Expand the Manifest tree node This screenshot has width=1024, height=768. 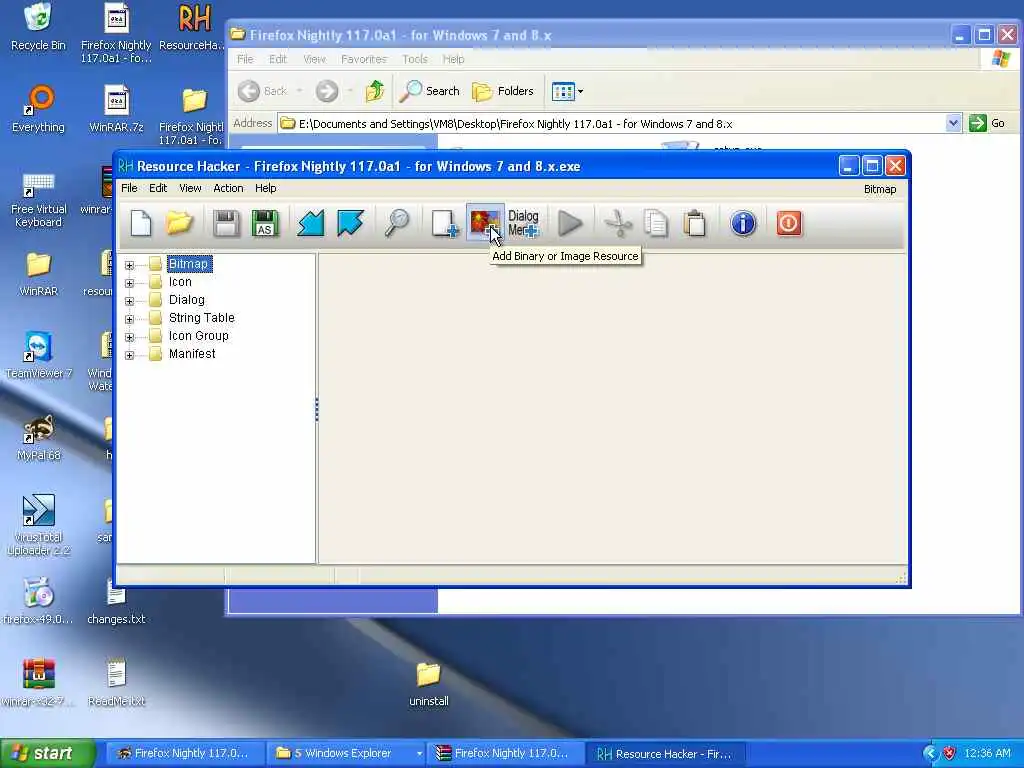pyautogui.click(x=129, y=355)
